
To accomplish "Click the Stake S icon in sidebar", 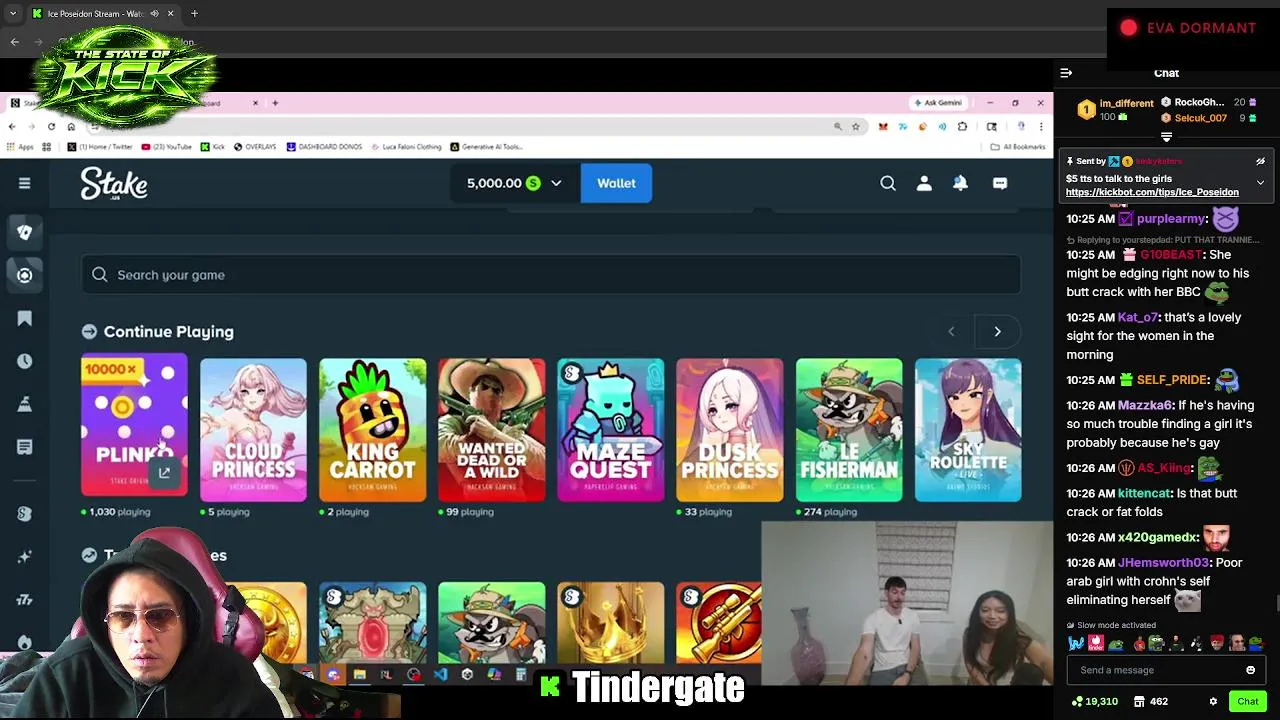I will point(24,513).
